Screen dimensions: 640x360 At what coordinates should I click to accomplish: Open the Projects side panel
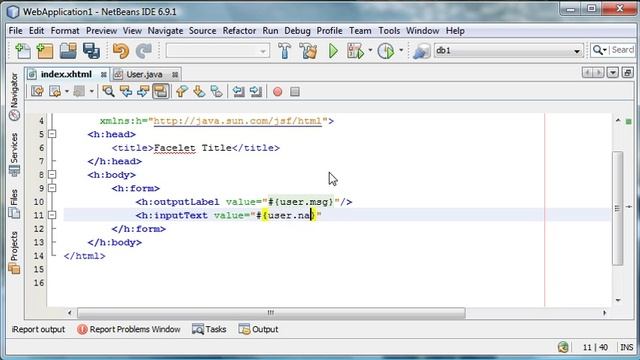pyautogui.click(x=14, y=252)
